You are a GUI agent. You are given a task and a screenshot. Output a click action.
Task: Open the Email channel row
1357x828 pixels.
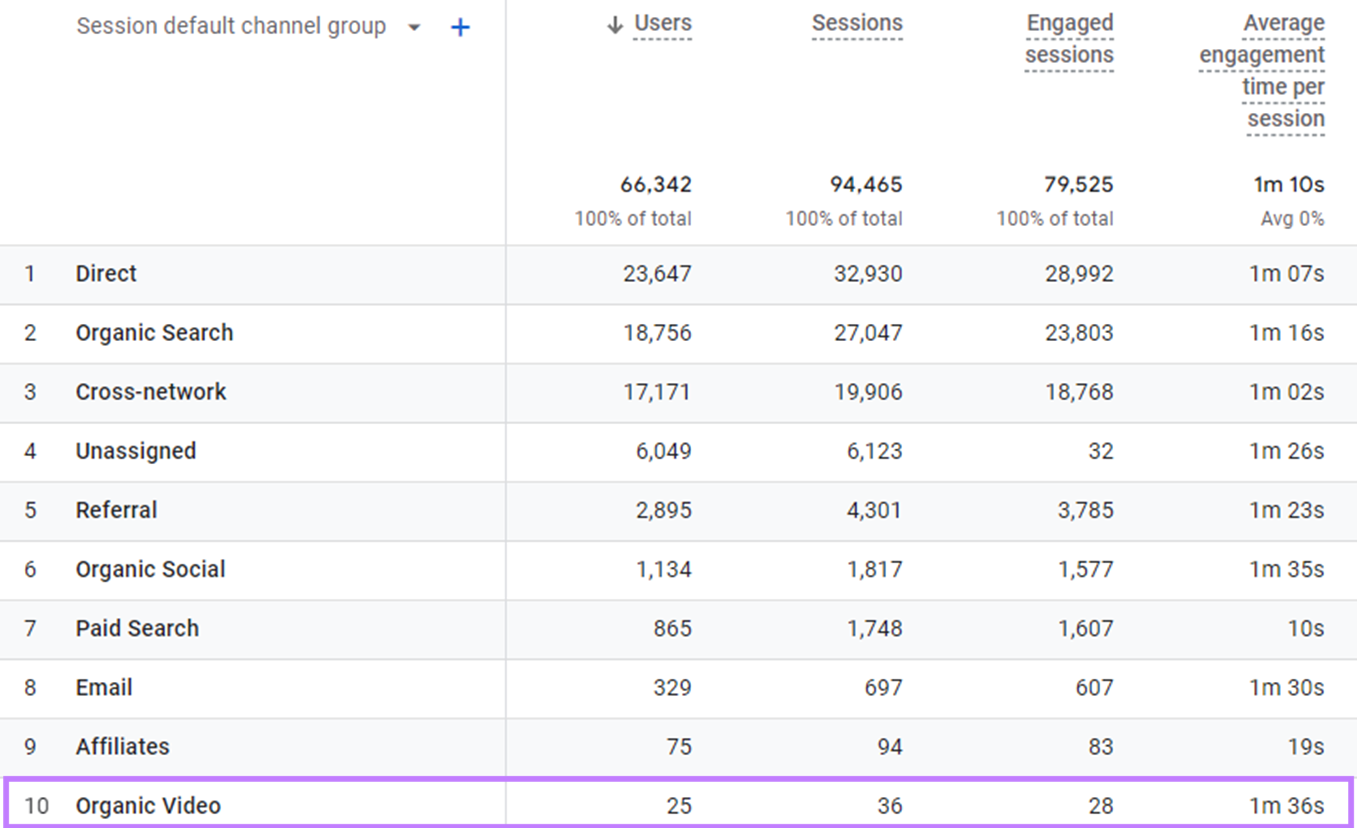[x=102, y=687]
